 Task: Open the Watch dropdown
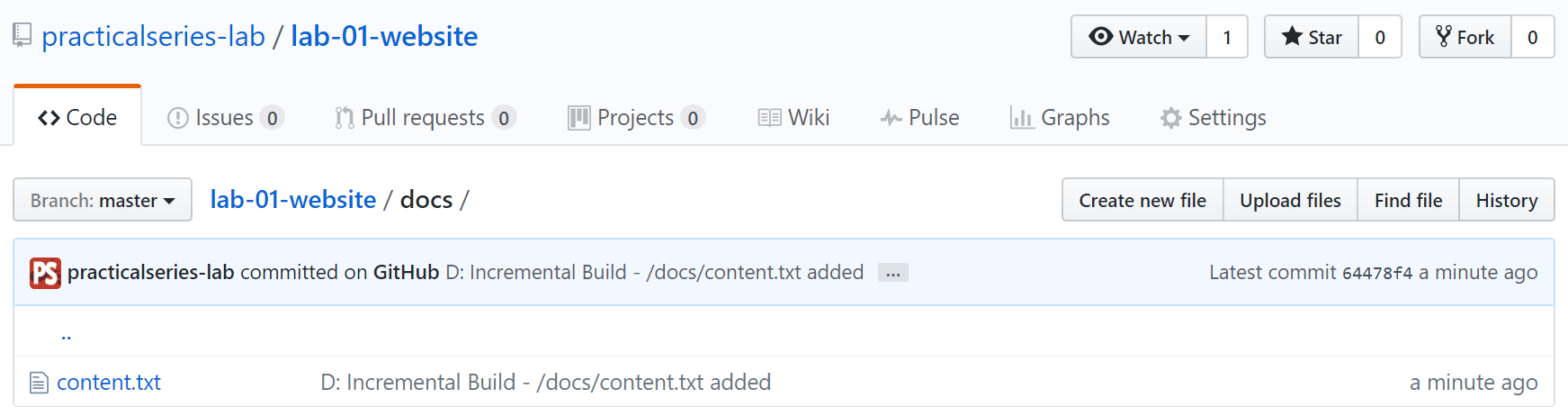tap(1139, 37)
